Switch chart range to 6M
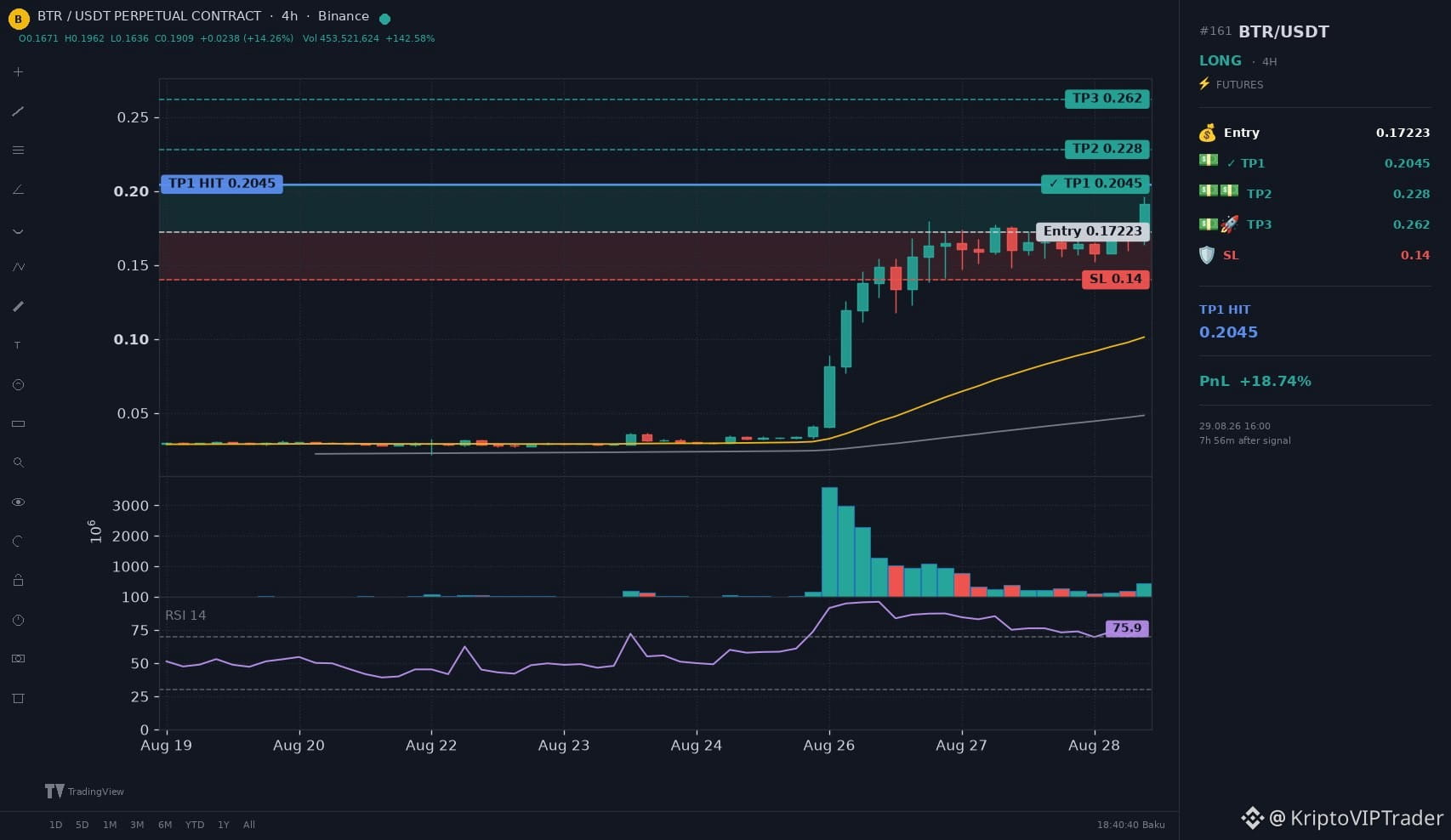Image resolution: width=1451 pixels, height=840 pixels. pyautogui.click(x=165, y=825)
